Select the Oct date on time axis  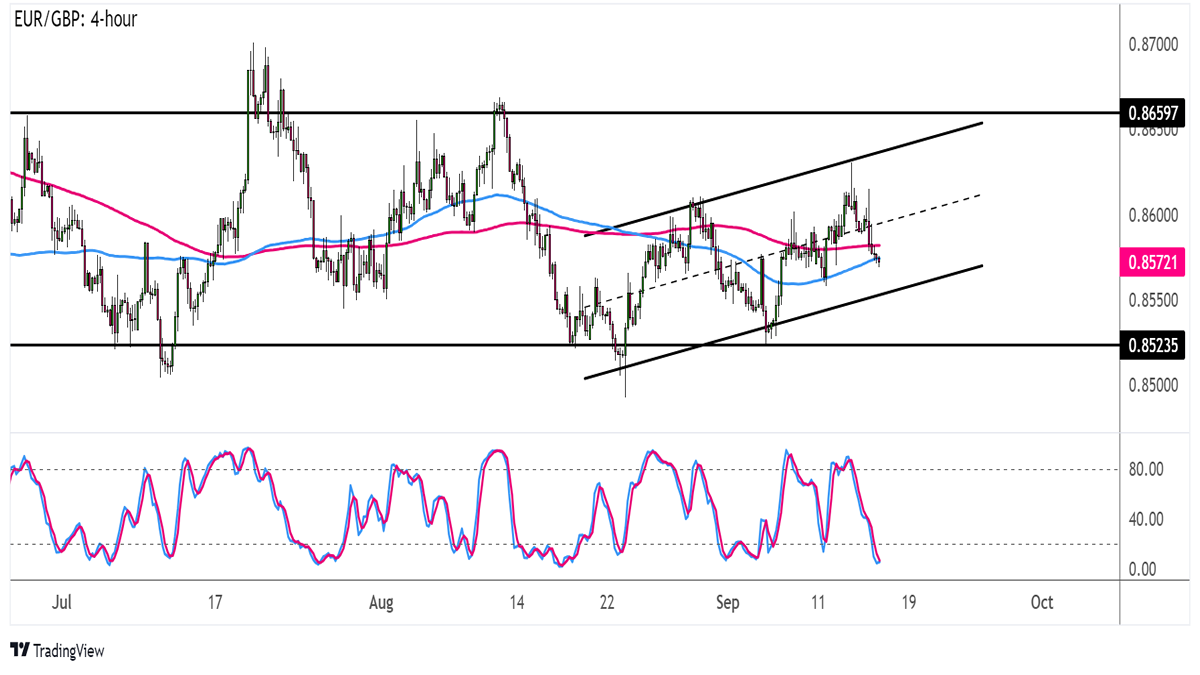click(x=1041, y=603)
